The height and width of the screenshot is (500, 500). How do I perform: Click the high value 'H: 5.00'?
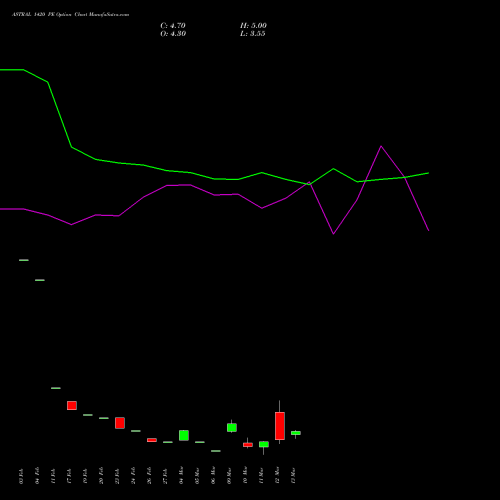pyautogui.click(x=253, y=26)
